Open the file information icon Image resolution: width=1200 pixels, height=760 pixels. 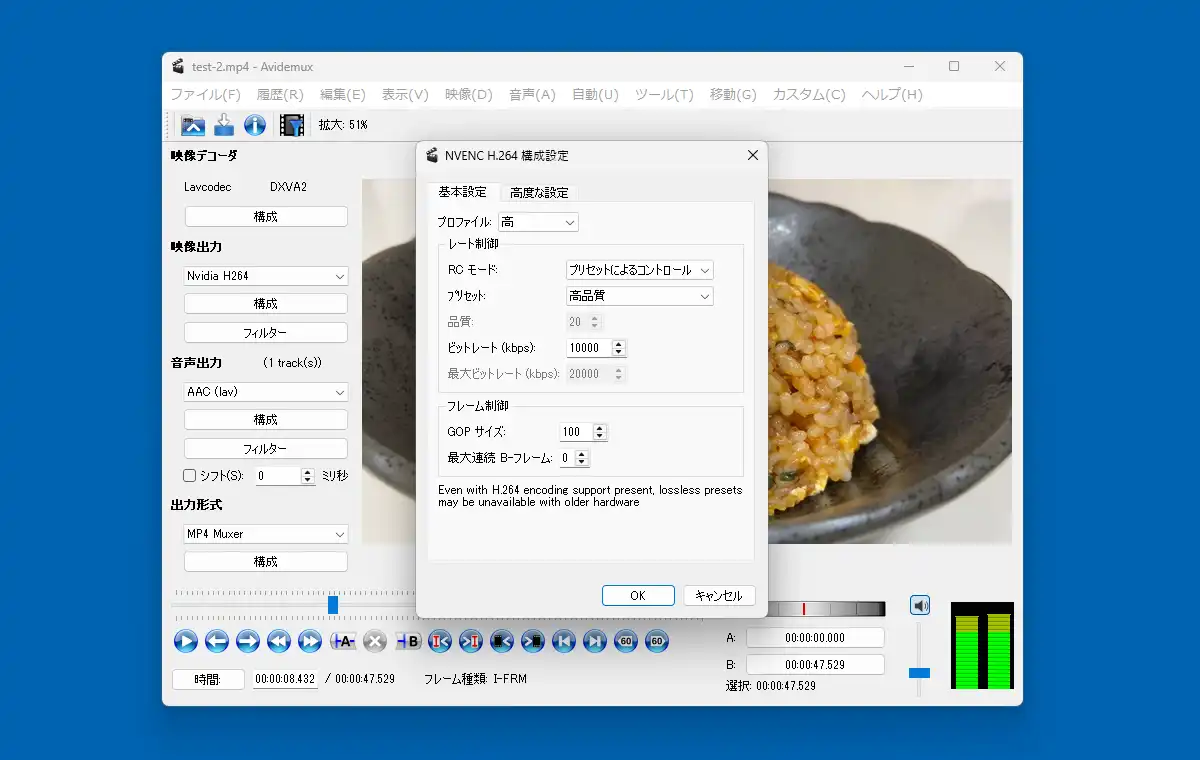point(255,125)
